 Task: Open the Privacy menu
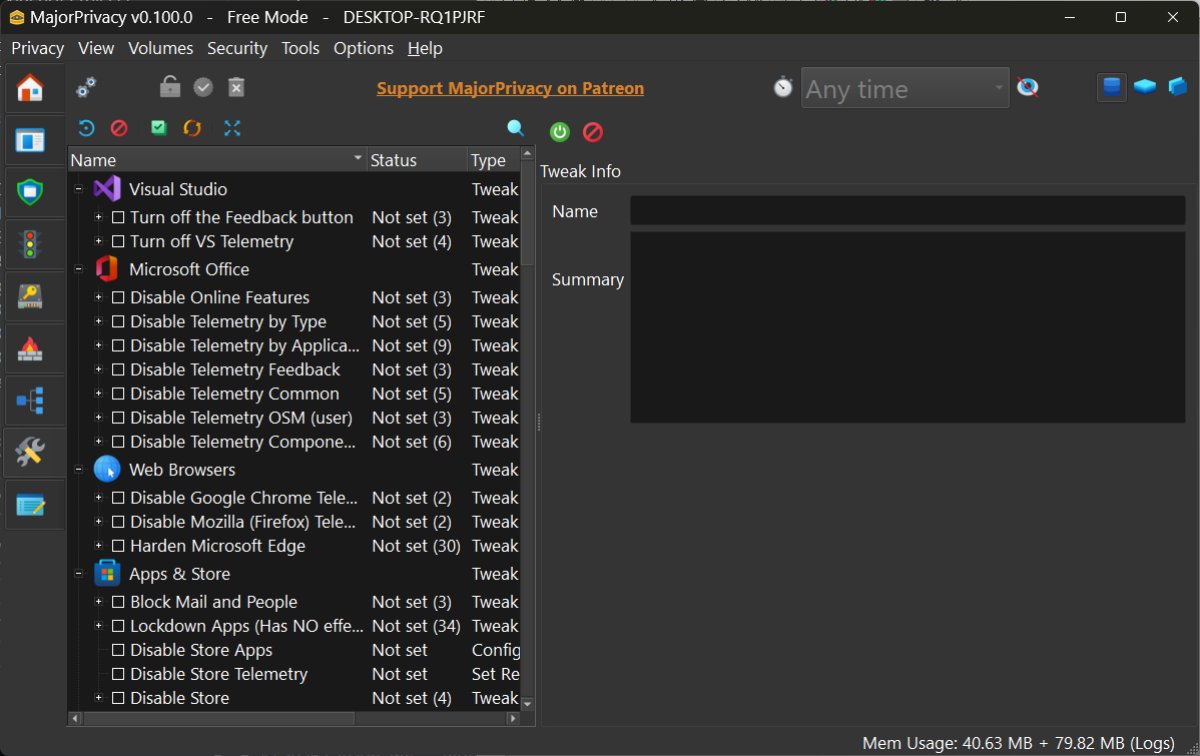(x=37, y=48)
